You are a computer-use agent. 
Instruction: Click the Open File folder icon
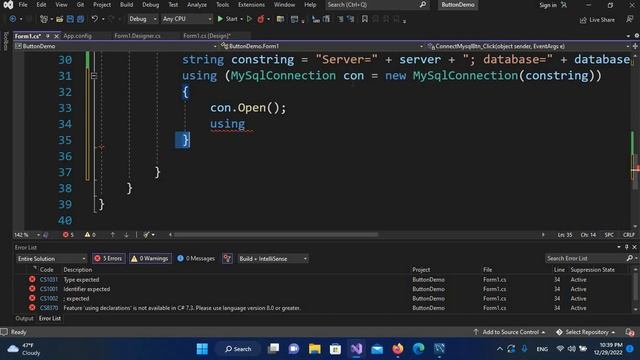point(60,19)
